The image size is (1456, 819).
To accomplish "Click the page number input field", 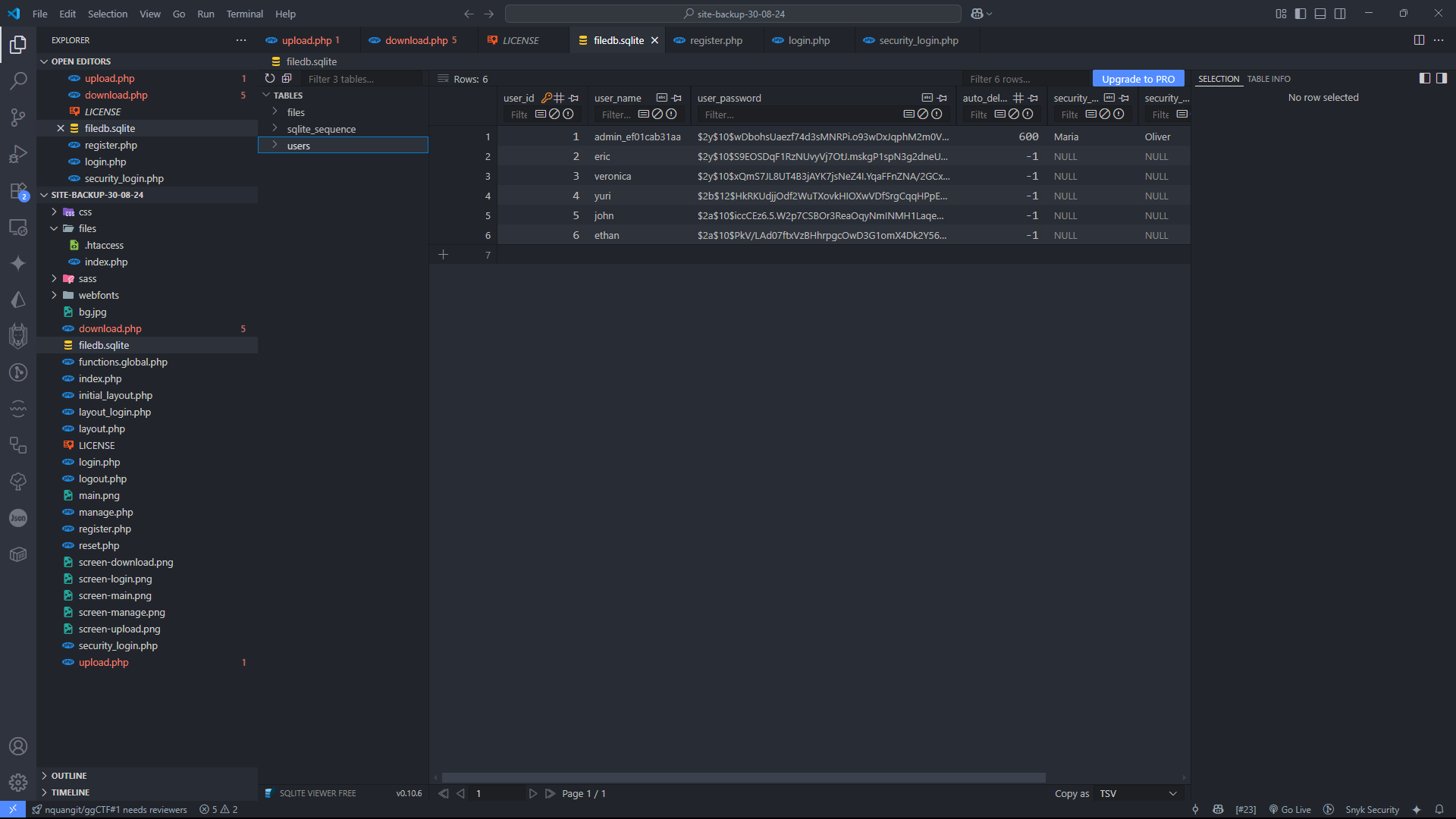I will 497,793.
